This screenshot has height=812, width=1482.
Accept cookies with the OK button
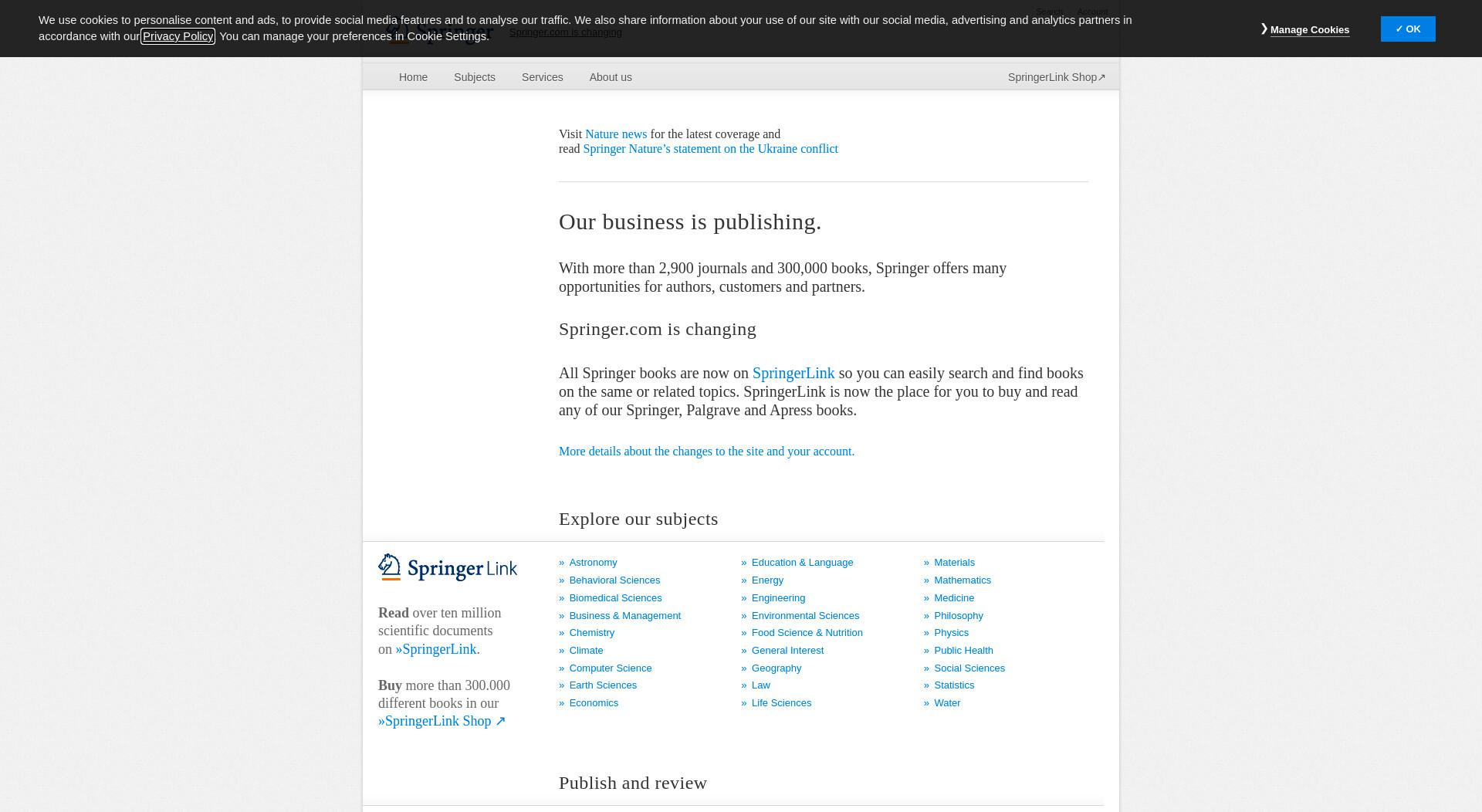coord(1408,29)
